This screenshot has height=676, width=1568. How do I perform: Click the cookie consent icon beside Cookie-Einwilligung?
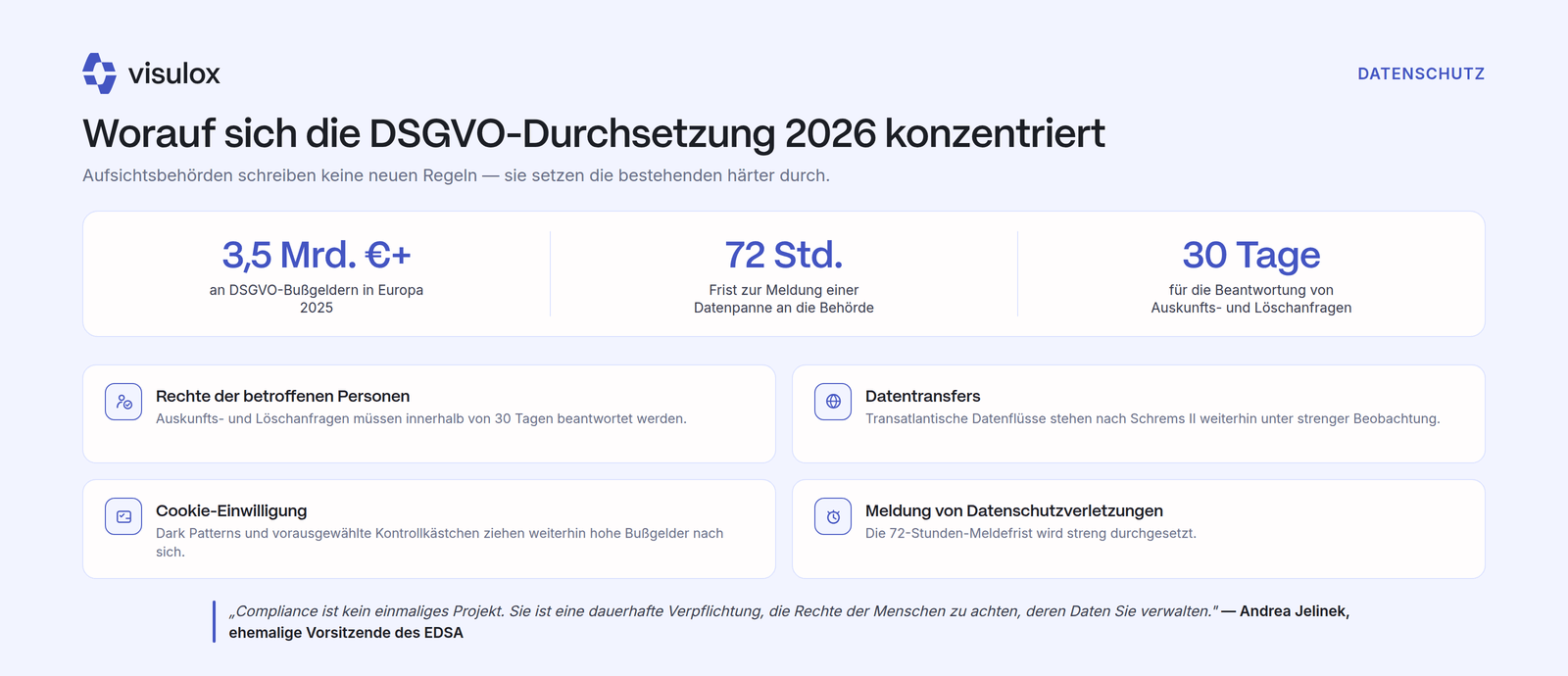pos(123,516)
